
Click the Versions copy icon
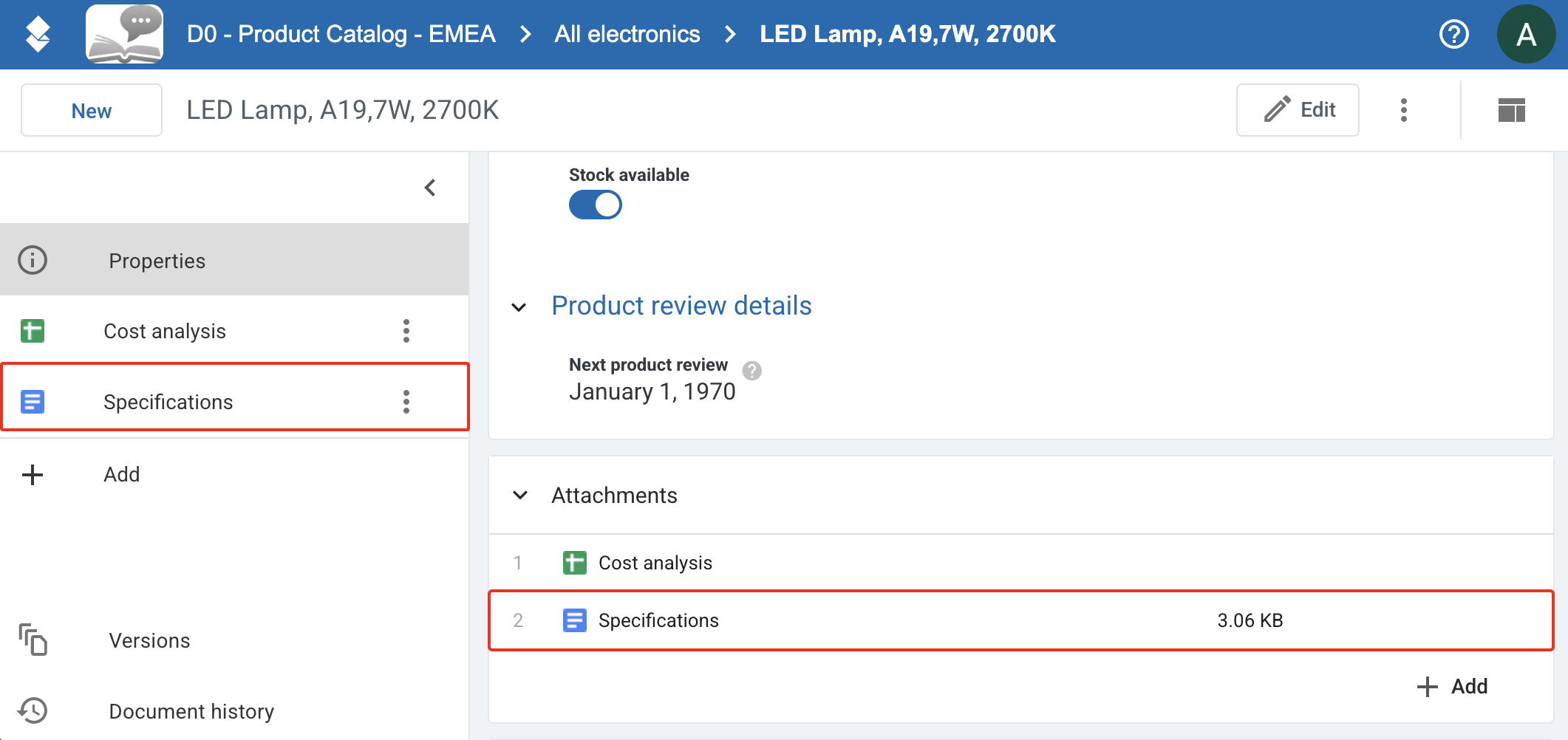33,640
